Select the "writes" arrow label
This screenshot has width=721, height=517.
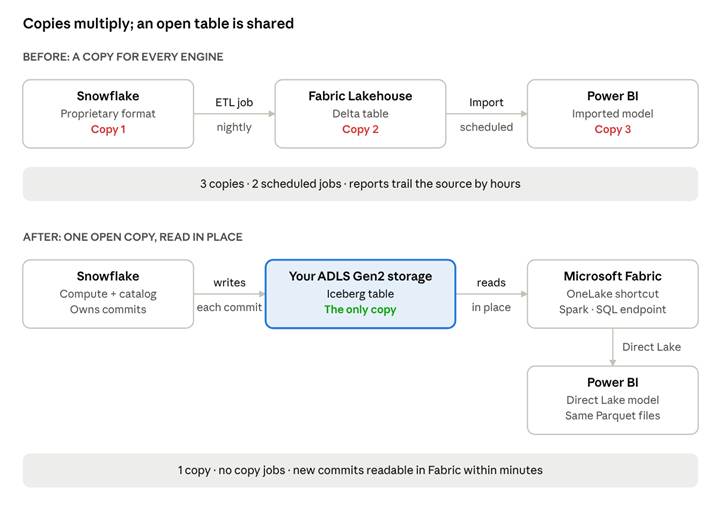pyautogui.click(x=229, y=282)
